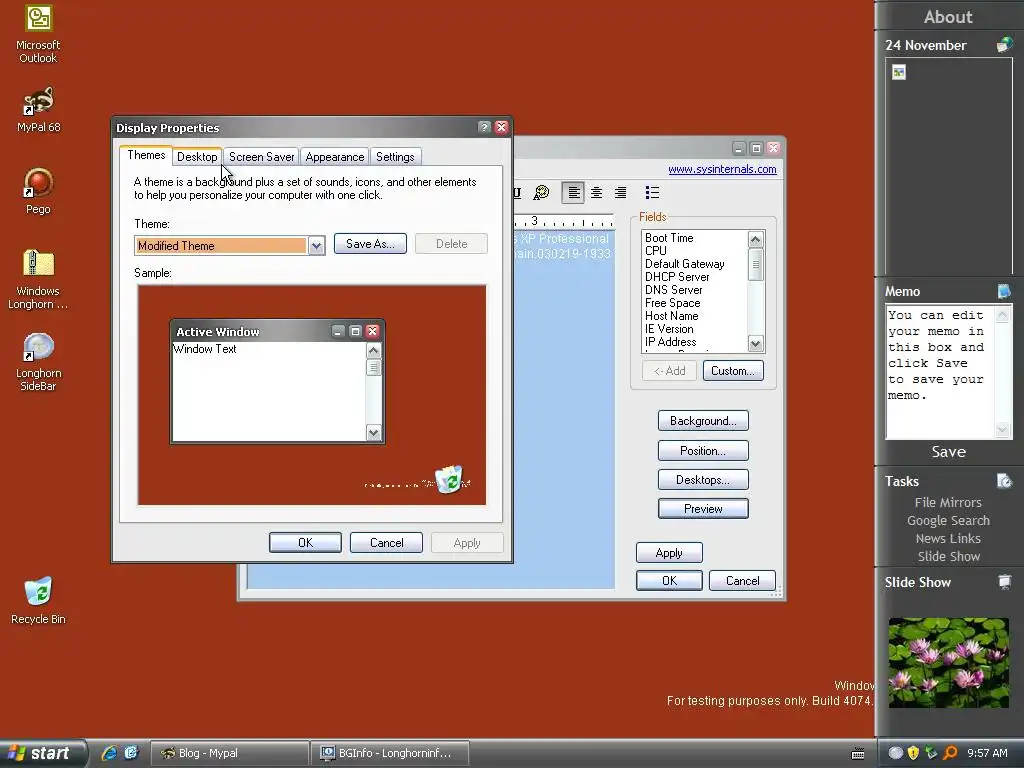Select the Pego desktop shortcut
Screen dimensions: 1024x768
tap(38, 191)
